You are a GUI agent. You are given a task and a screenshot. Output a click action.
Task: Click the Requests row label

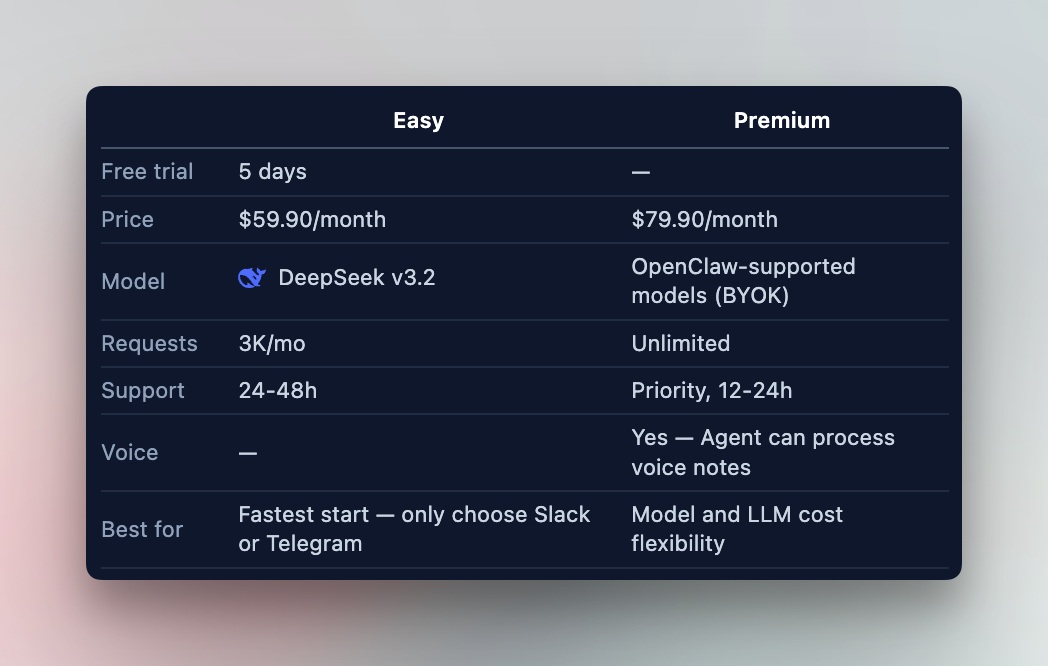coord(149,344)
